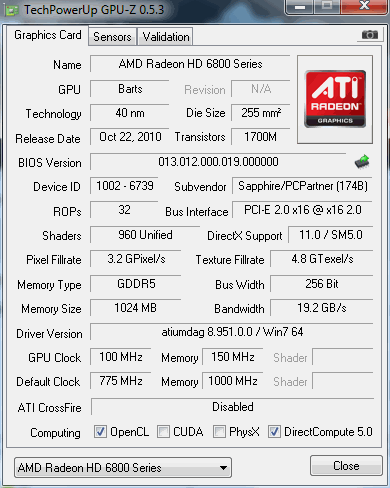Click the GPU-Z app icon in title bar
The height and width of the screenshot is (488, 390).
point(12,10)
